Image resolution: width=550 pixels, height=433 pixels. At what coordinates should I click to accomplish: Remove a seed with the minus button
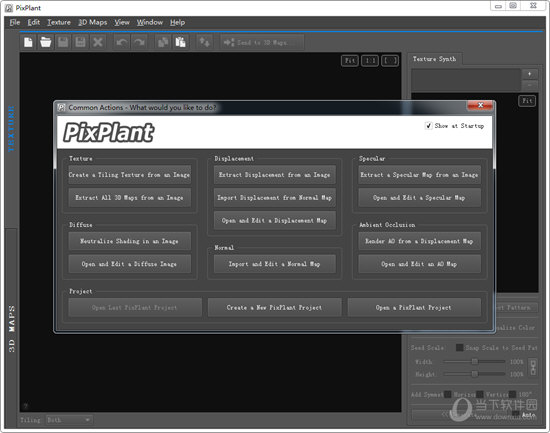point(530,85)
